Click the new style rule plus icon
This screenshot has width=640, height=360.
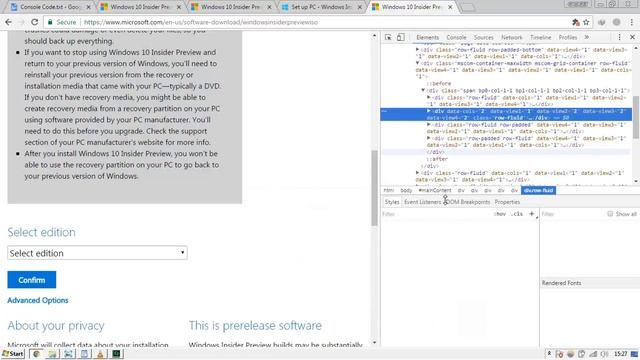click(531, 213)
